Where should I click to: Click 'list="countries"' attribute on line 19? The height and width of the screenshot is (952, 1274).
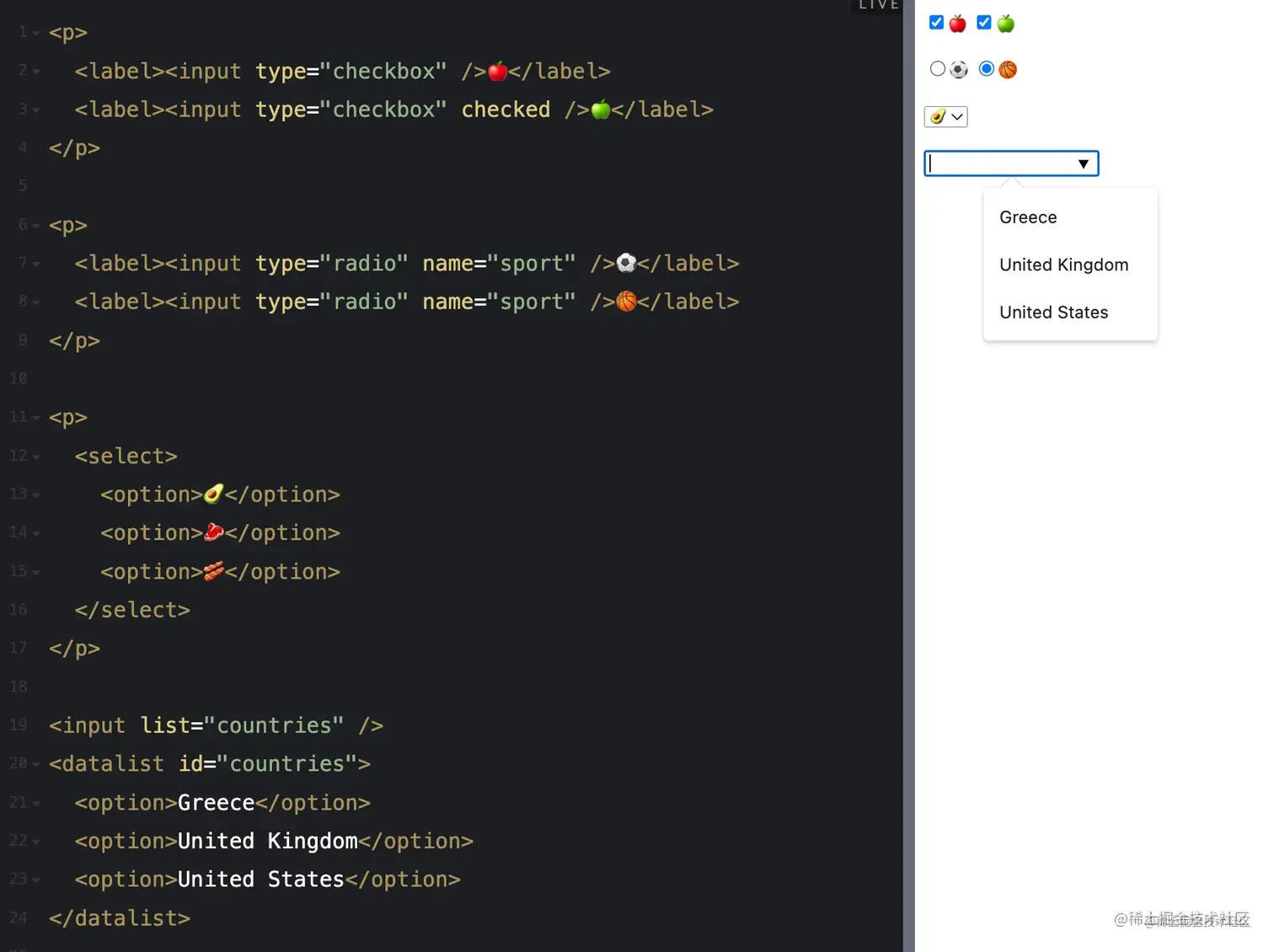pyautogui.click(x=242, y=725)
